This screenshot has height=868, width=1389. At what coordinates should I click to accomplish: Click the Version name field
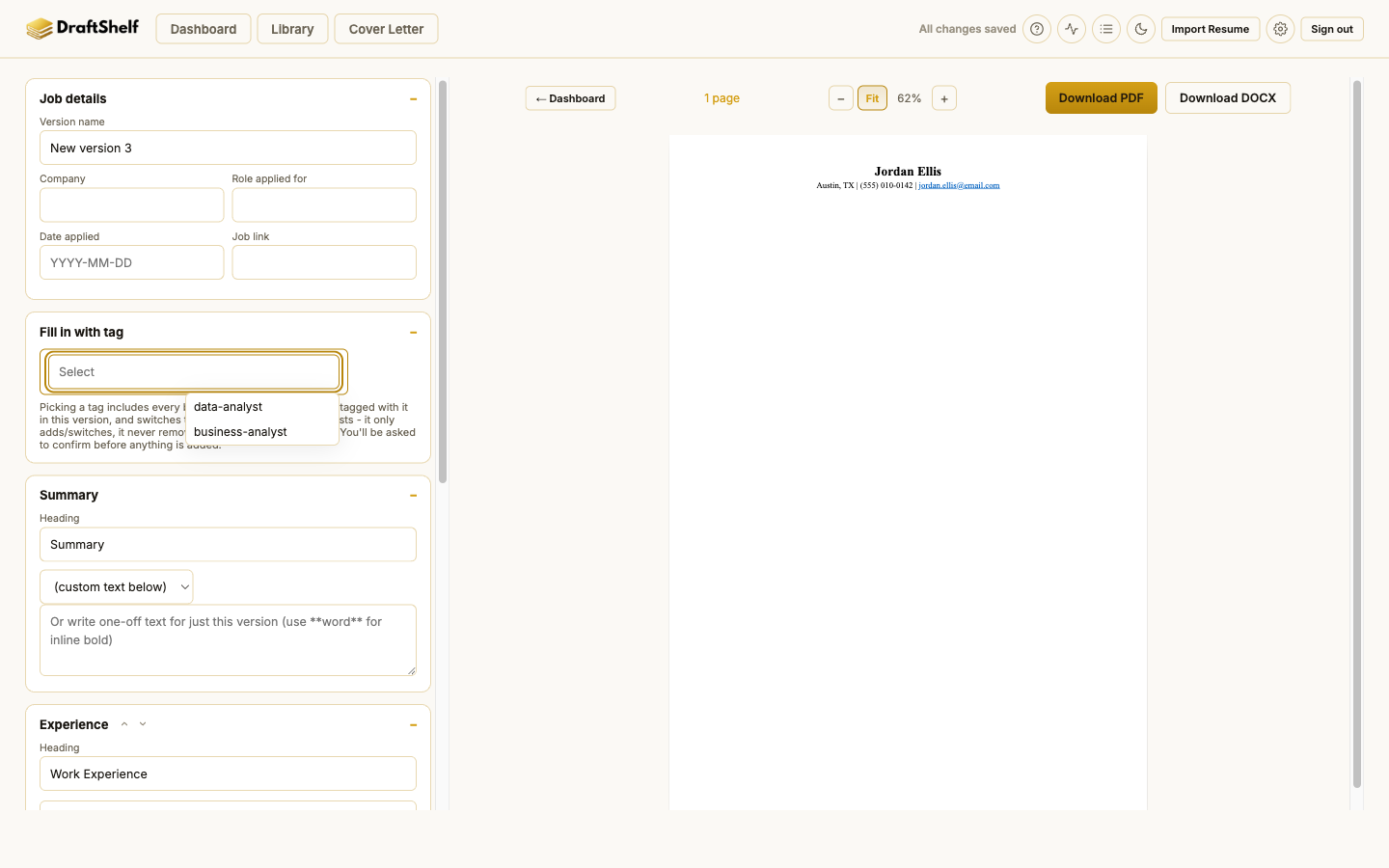pyautogui.click(x=228, y=148)
